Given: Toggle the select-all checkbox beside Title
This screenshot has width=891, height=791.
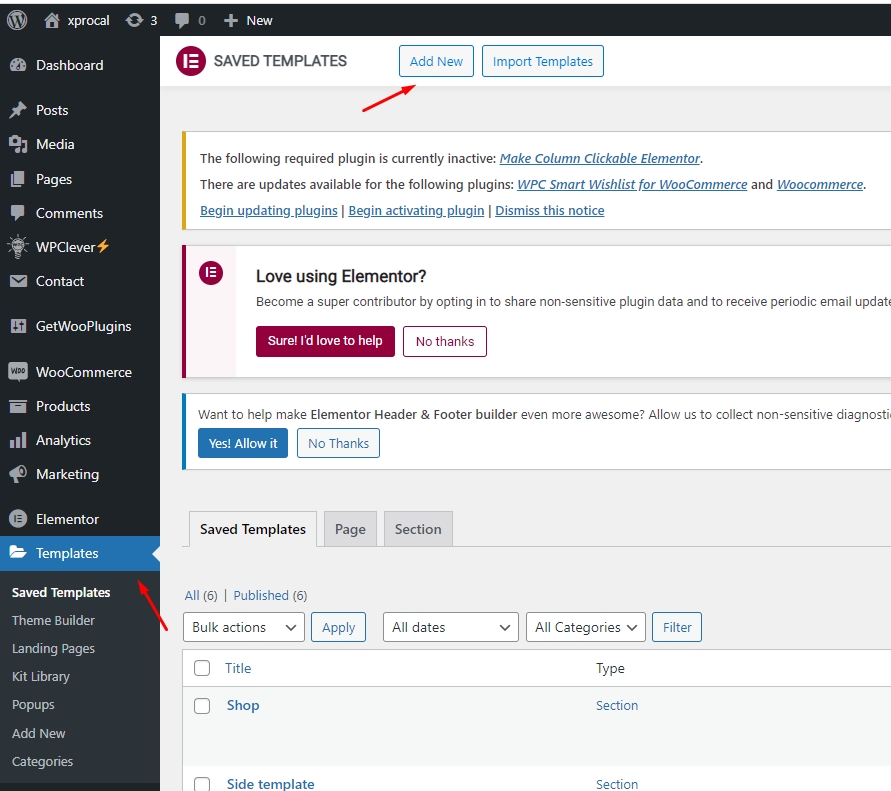Looking at the screenshot, I should [x=202, y=668].
